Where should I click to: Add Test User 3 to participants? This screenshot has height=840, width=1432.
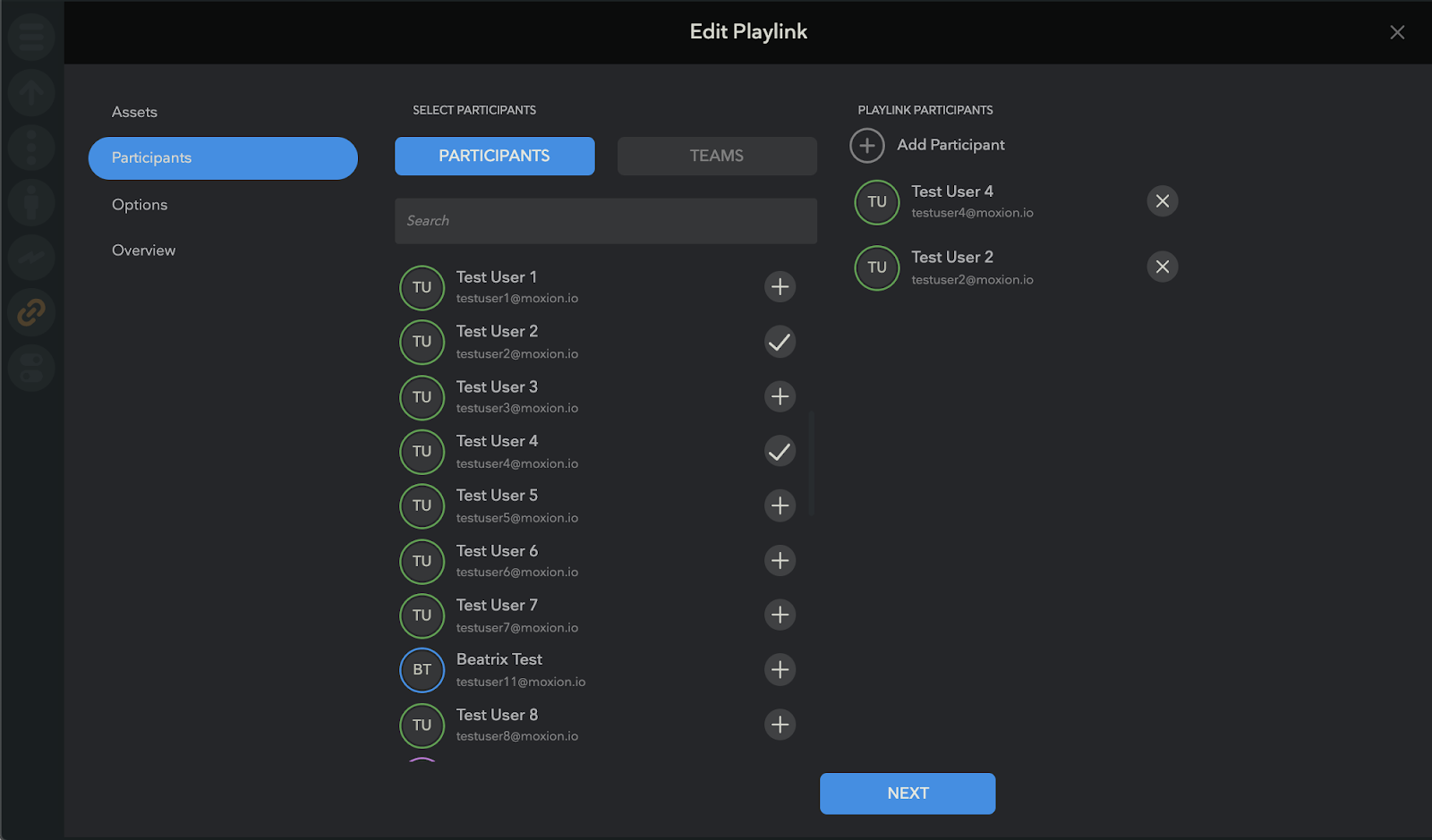pyautogui.click(x=780, y=396)
